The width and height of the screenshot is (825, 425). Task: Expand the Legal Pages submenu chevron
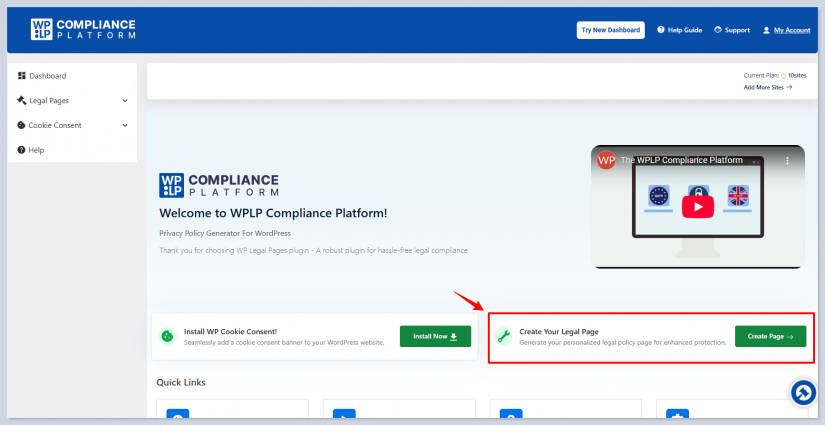coord(125,101)
